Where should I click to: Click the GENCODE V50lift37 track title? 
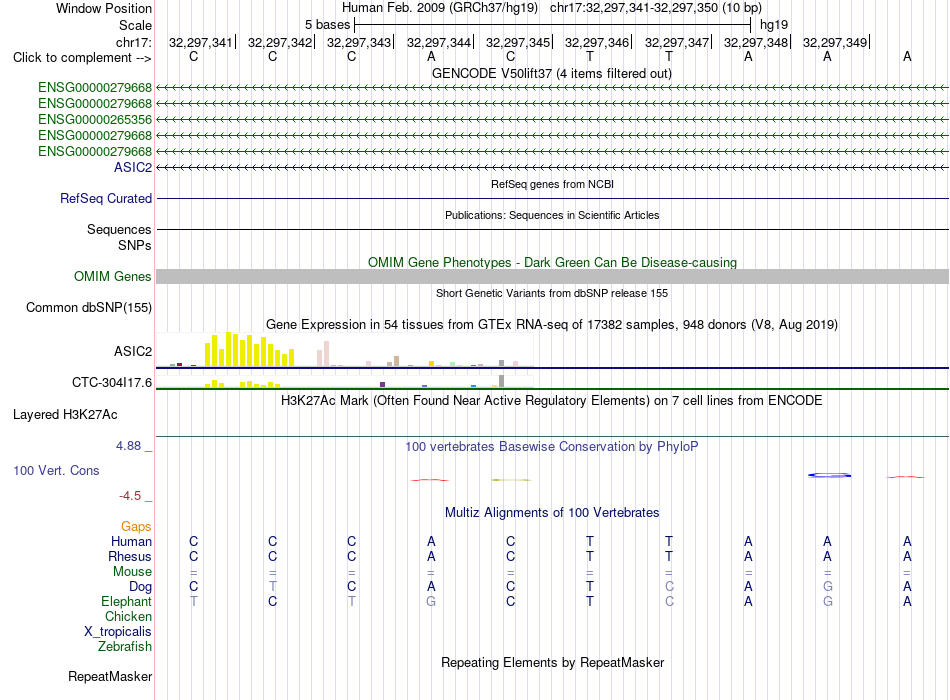552,73
